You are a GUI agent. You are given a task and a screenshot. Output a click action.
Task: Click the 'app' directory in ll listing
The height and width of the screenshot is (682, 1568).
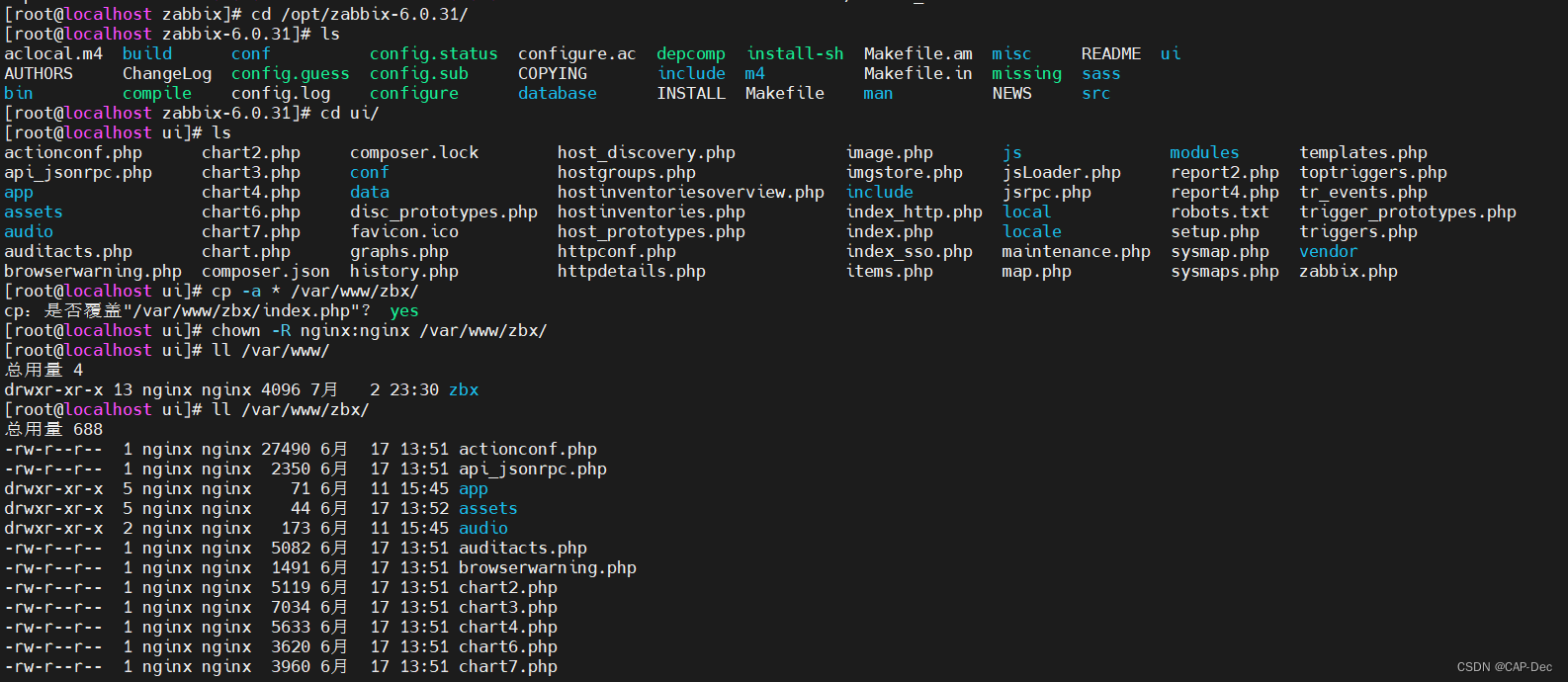[474, 488]
